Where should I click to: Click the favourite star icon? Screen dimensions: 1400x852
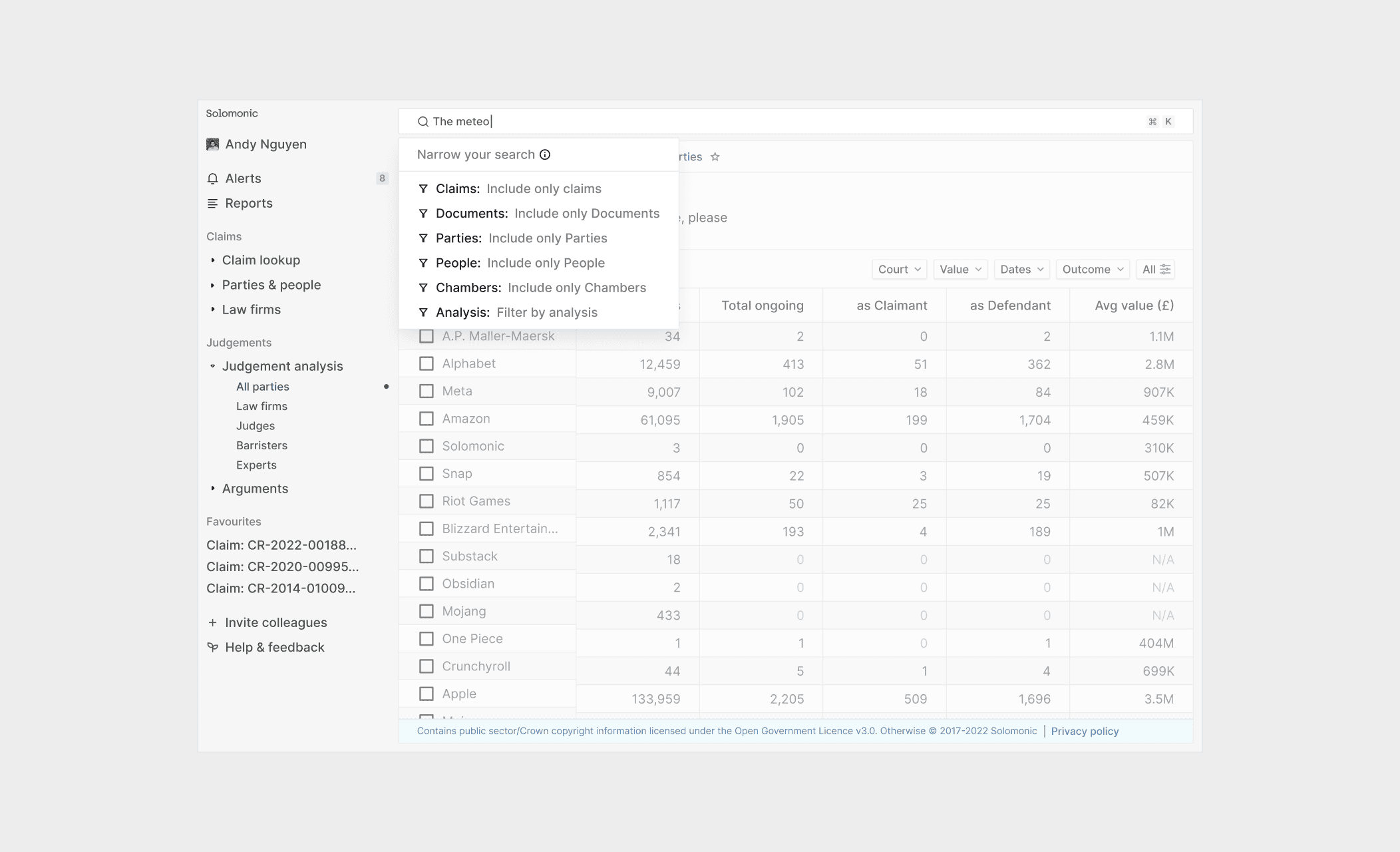tap(715, 157)
